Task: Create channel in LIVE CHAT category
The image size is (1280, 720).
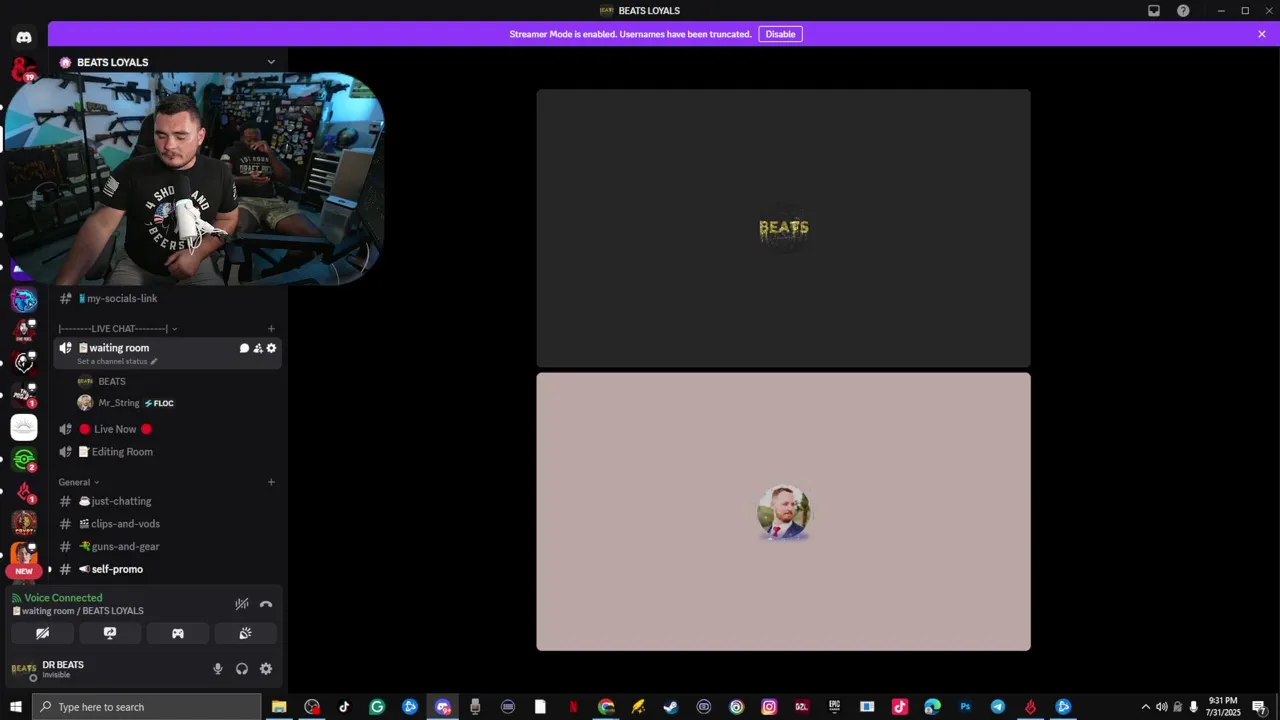Action: [271, 329]
